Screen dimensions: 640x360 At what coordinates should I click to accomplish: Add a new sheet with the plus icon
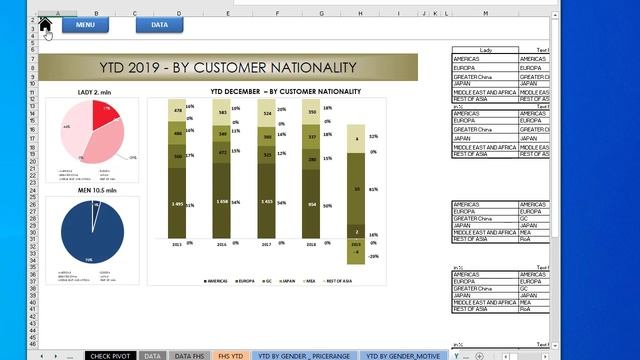(480, 356)
